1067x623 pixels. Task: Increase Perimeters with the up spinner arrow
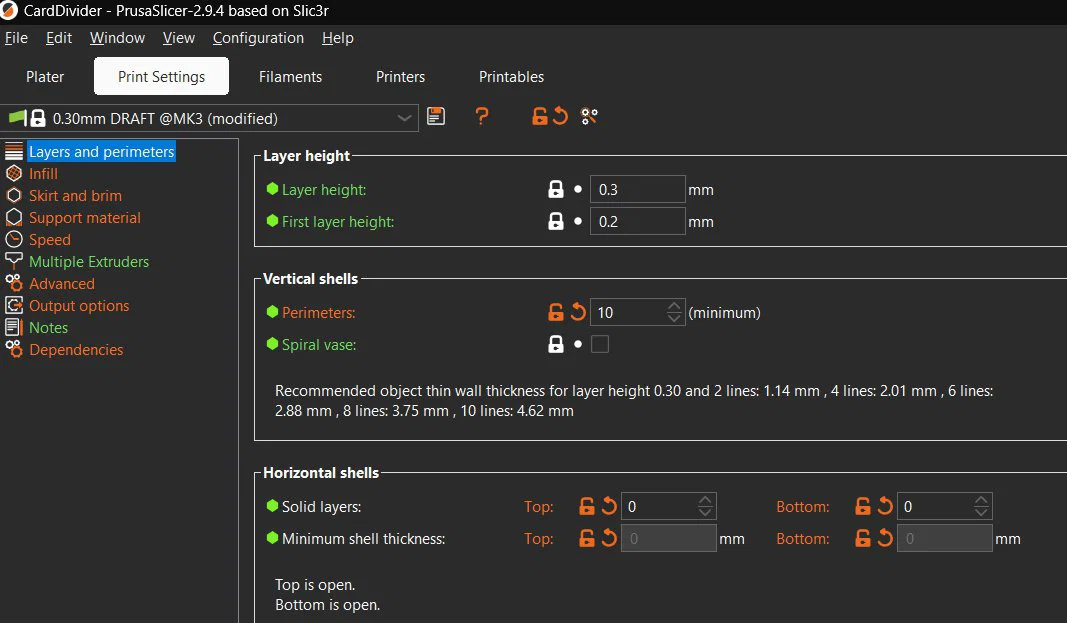(674, 307)
